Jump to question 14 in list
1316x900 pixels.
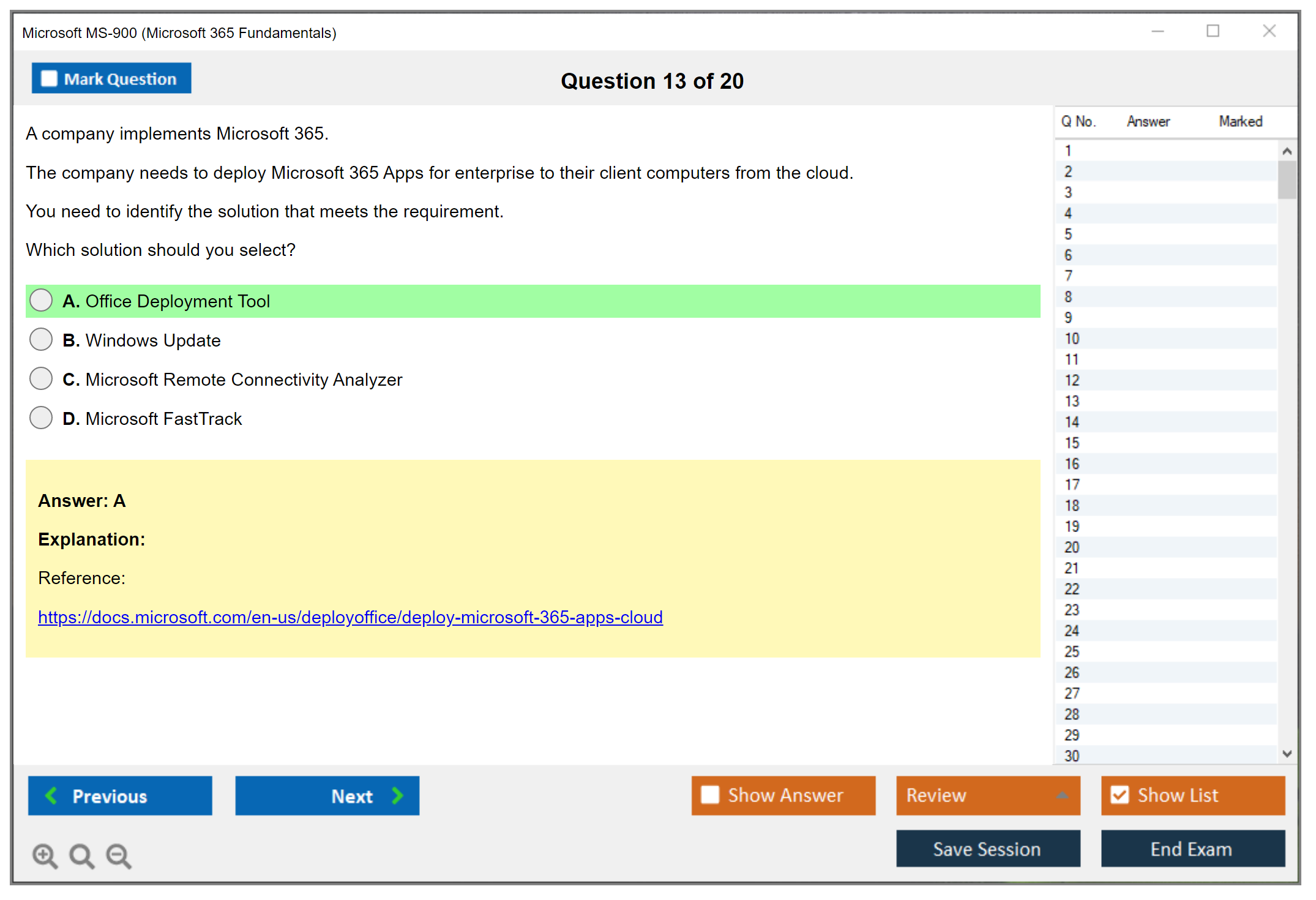click(1072, 422)
